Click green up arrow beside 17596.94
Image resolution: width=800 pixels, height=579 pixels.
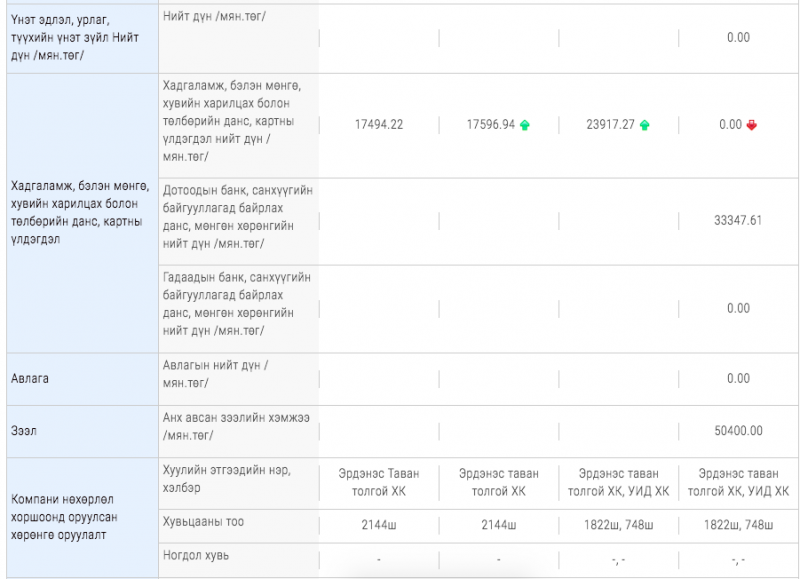524,125
